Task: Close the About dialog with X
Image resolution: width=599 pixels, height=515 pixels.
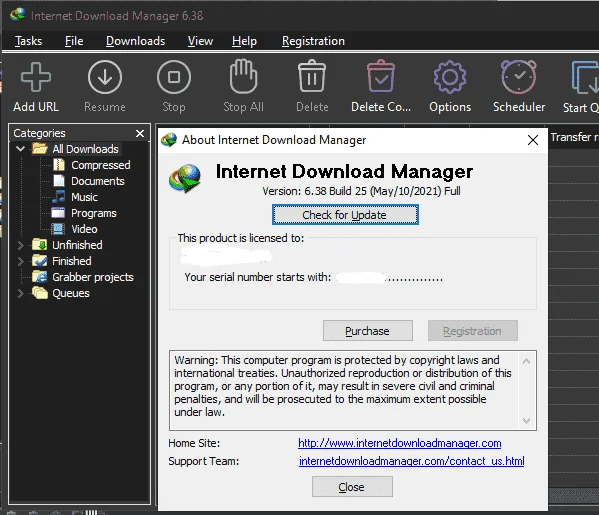Action: coord(533,140)
